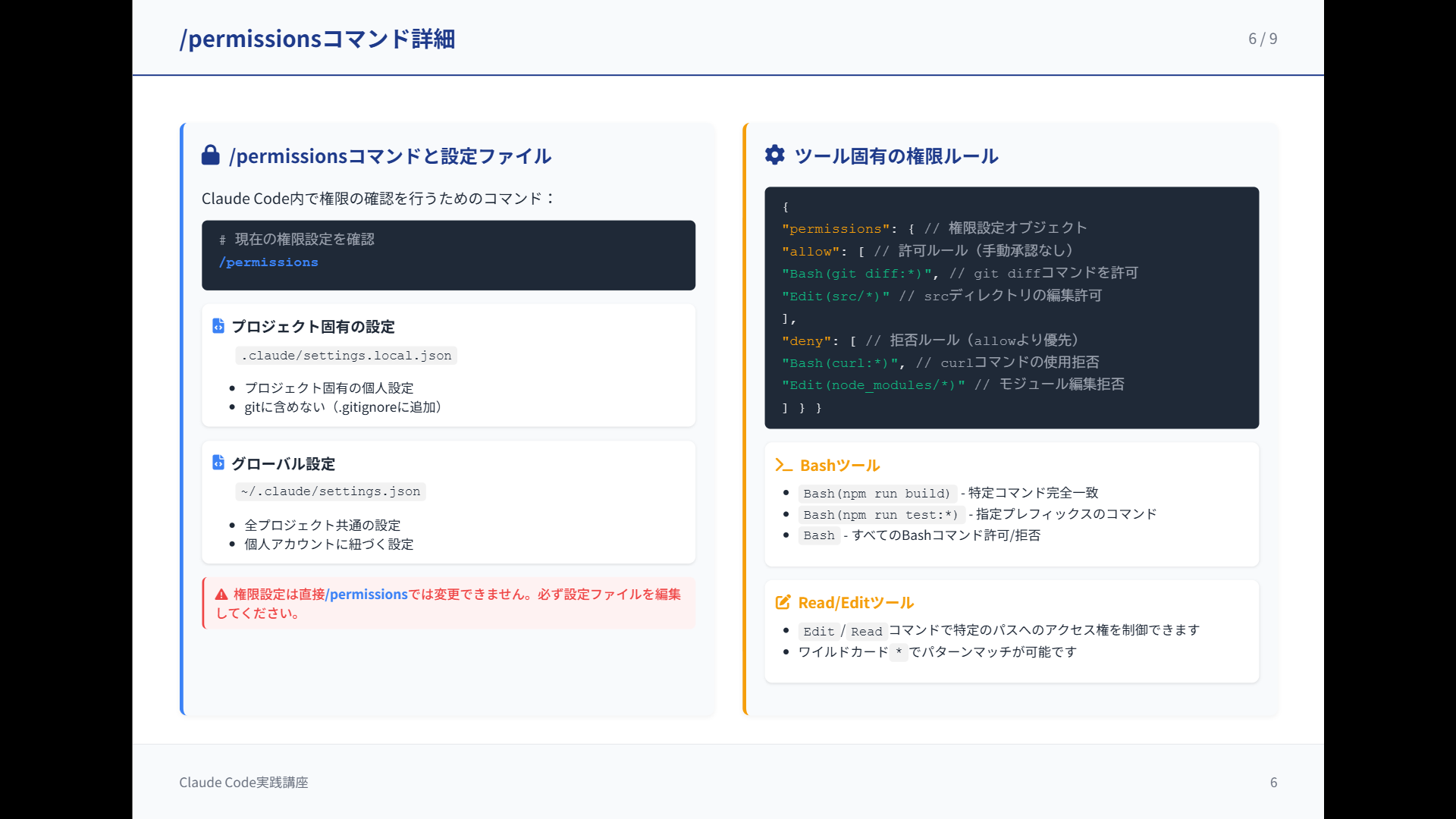Click the Bashツール heading
This screenshot has height=819, width=1456.
pos(839,466)
